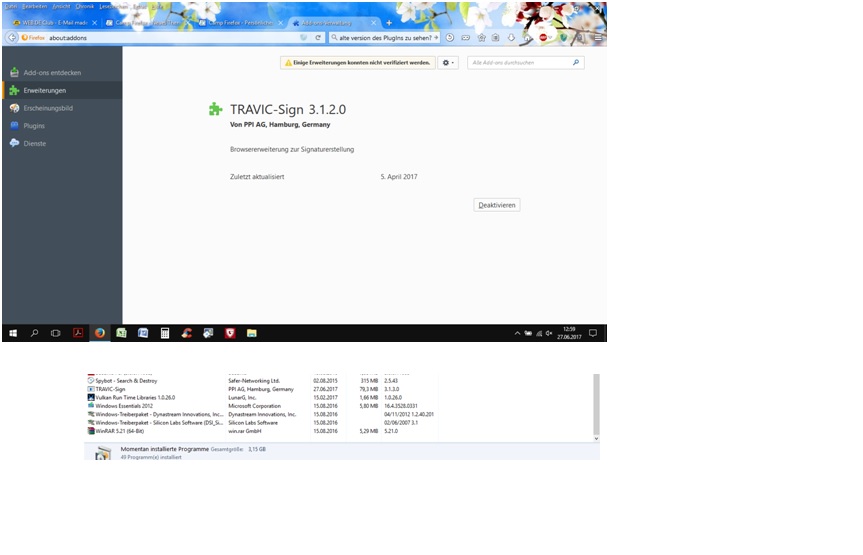Screen dimensions: 863x555
Task: Open the Datei menu
Action: [10, 6]
